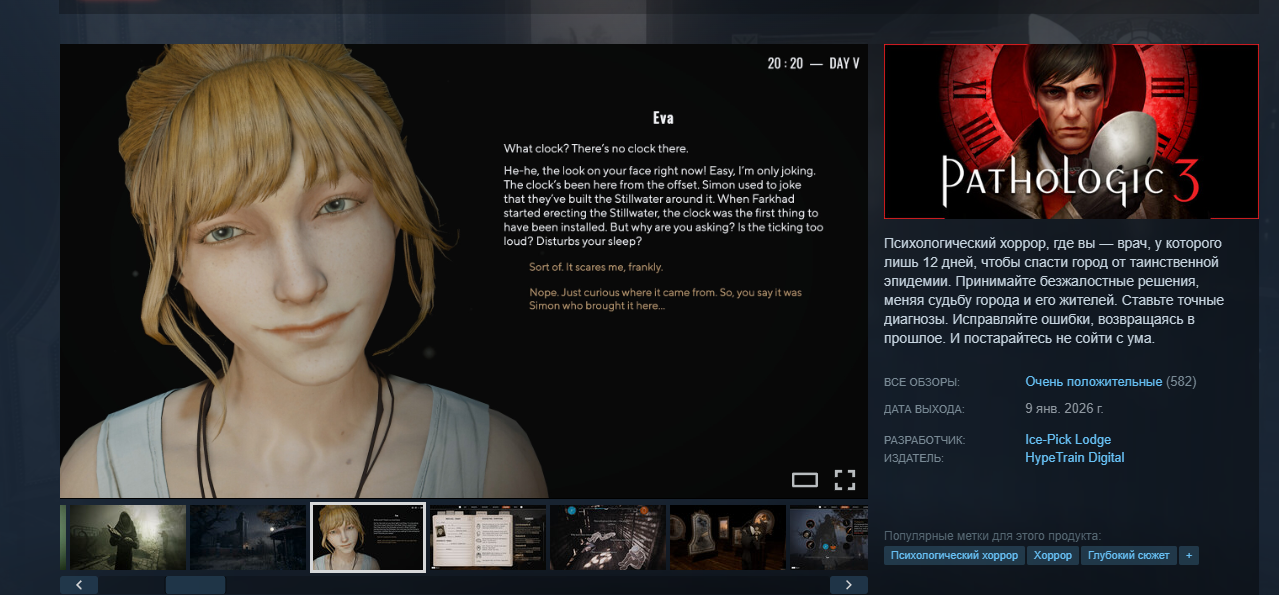Select the last partially visible thumbnail
Viewport: 1279px width, 595px height.
(829, 538)
